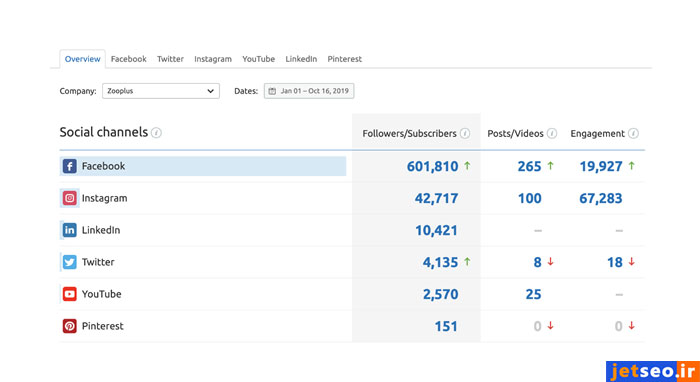Click YouTube videos value 25

pyautogui.click(x=533, y=294)
